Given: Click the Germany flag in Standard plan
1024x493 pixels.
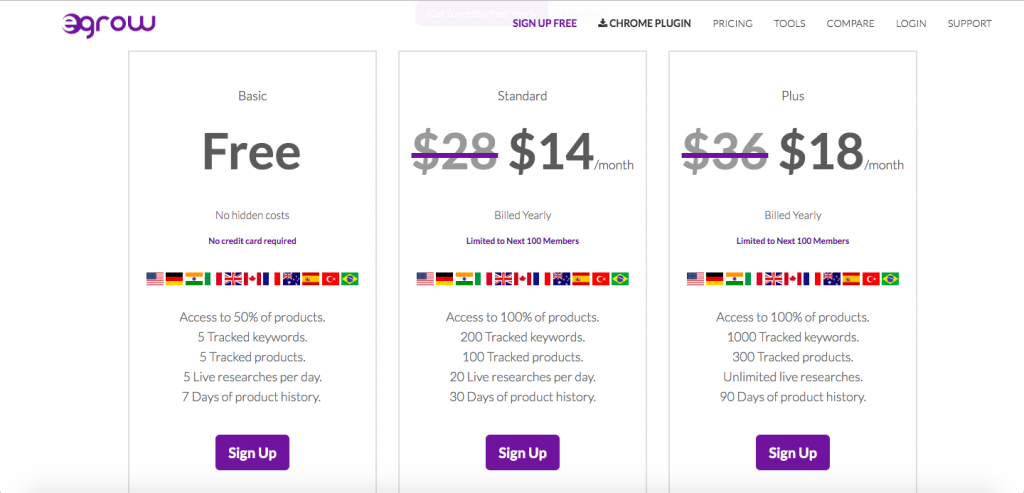Looking at the screenshot, I should pyautogui.click(x=444, y=279).
